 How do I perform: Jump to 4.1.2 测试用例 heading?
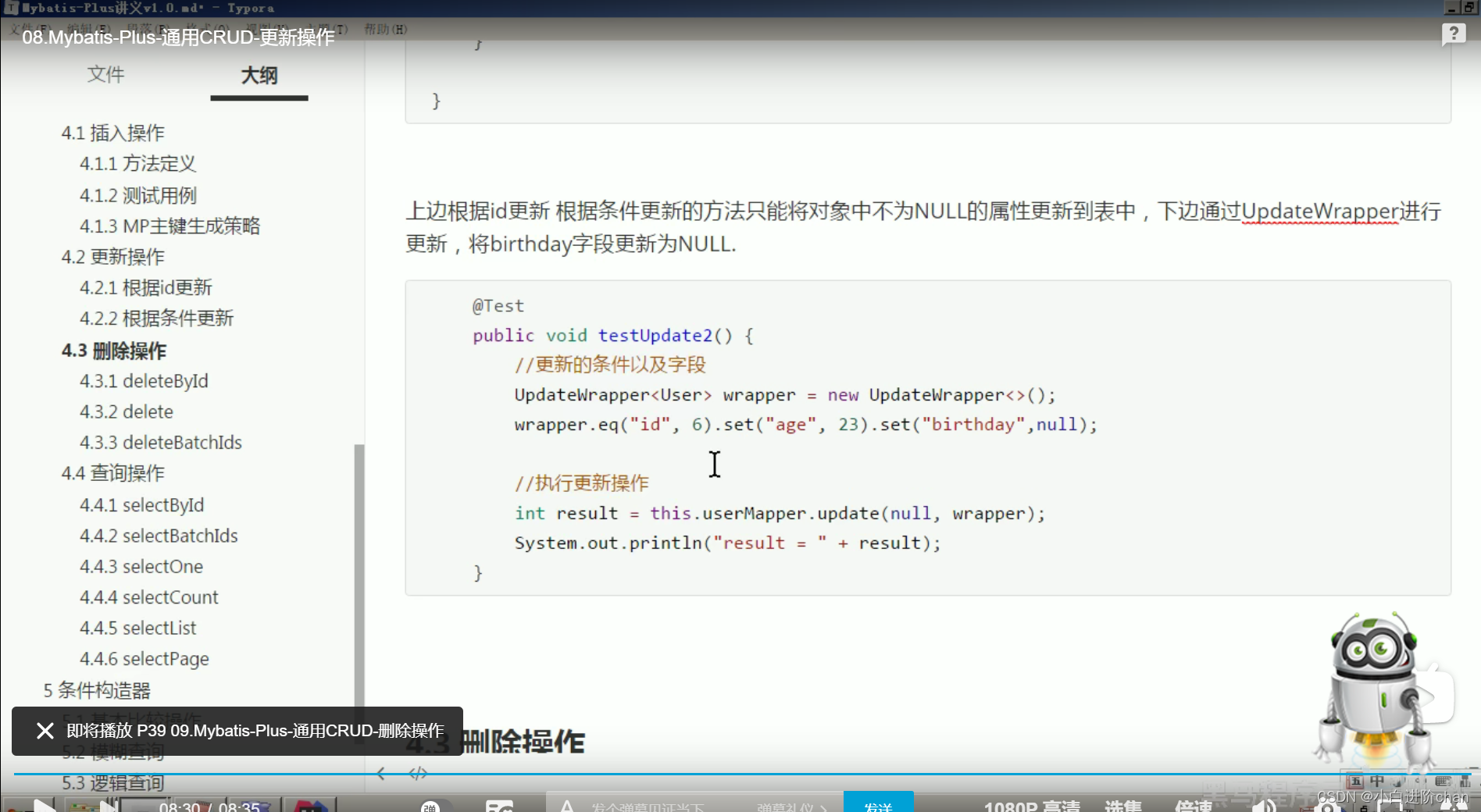tap(137, 195)
